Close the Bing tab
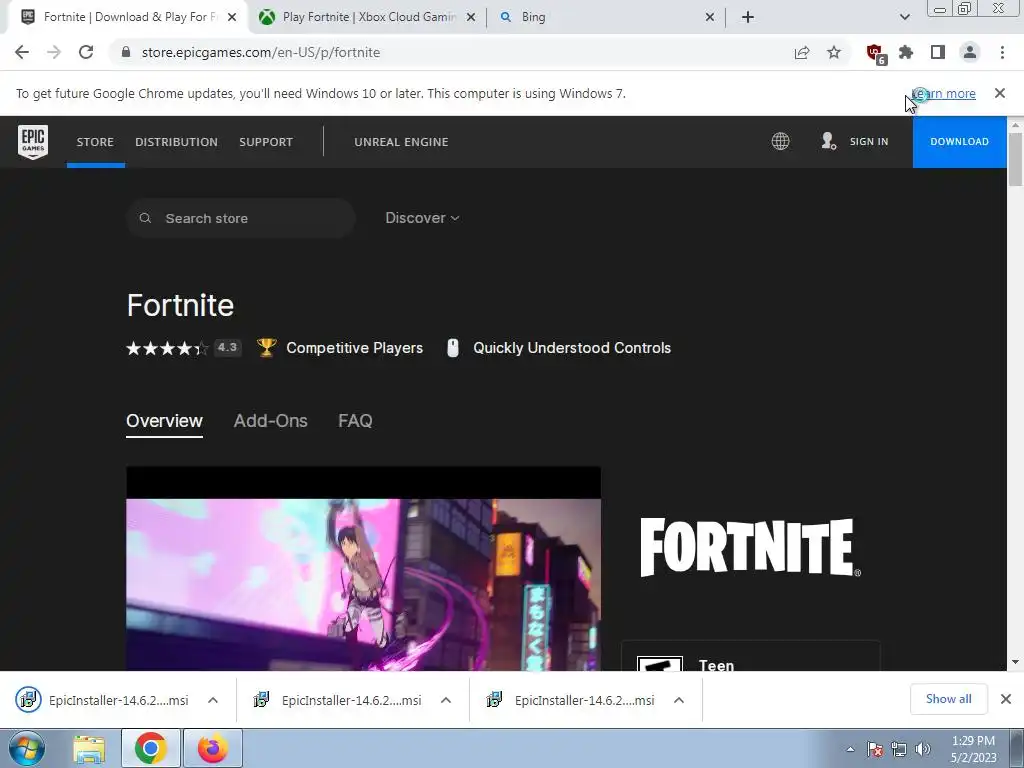The height and width of the screenshot is (768, 1024). [710, 17]
